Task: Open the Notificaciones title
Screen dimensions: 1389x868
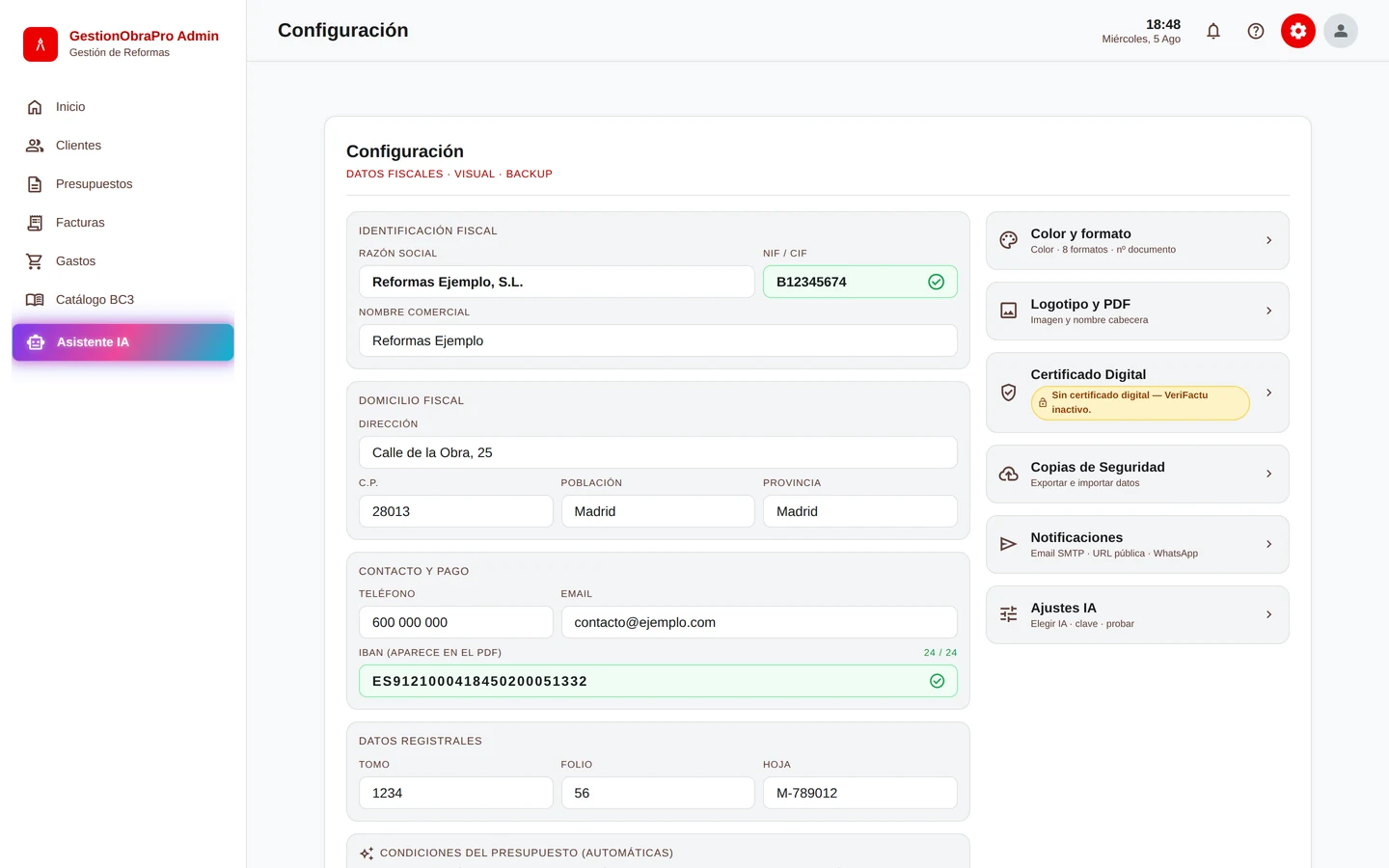Action: pos(1076,537)
